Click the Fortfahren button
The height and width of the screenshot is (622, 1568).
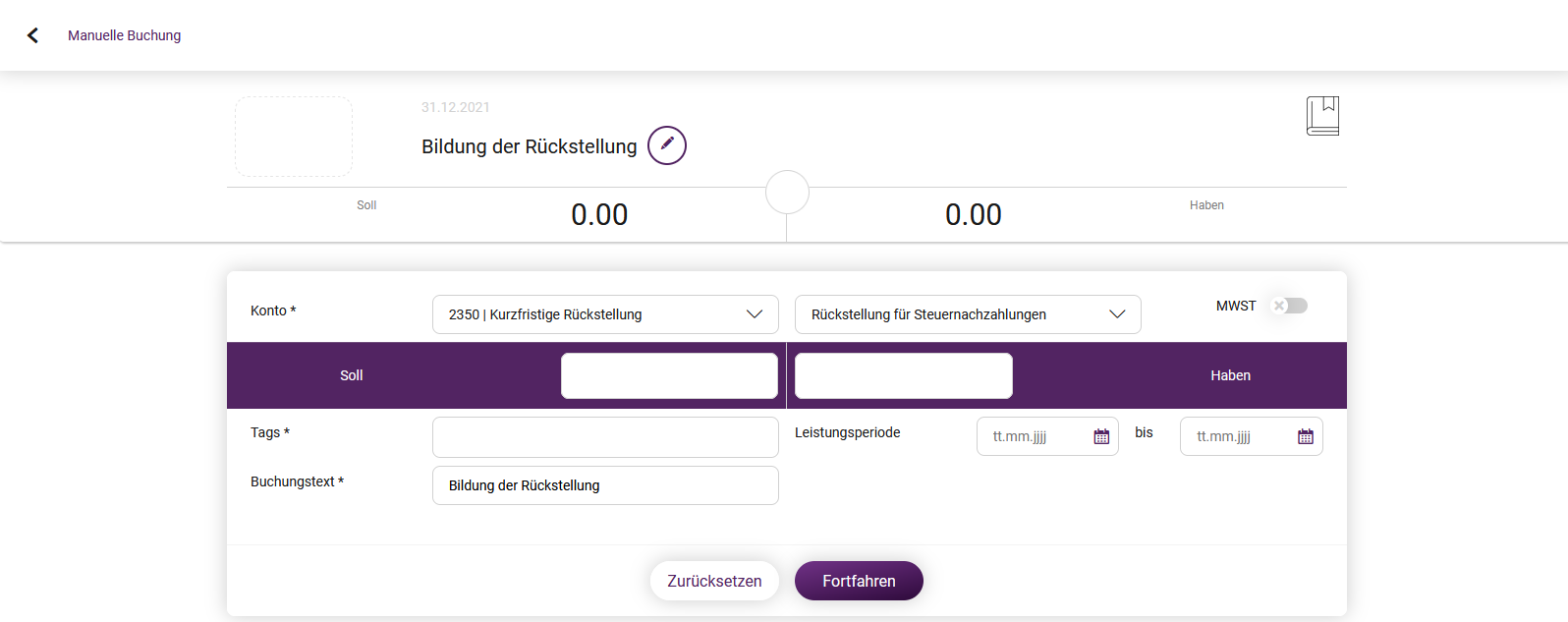pos(859,581)
